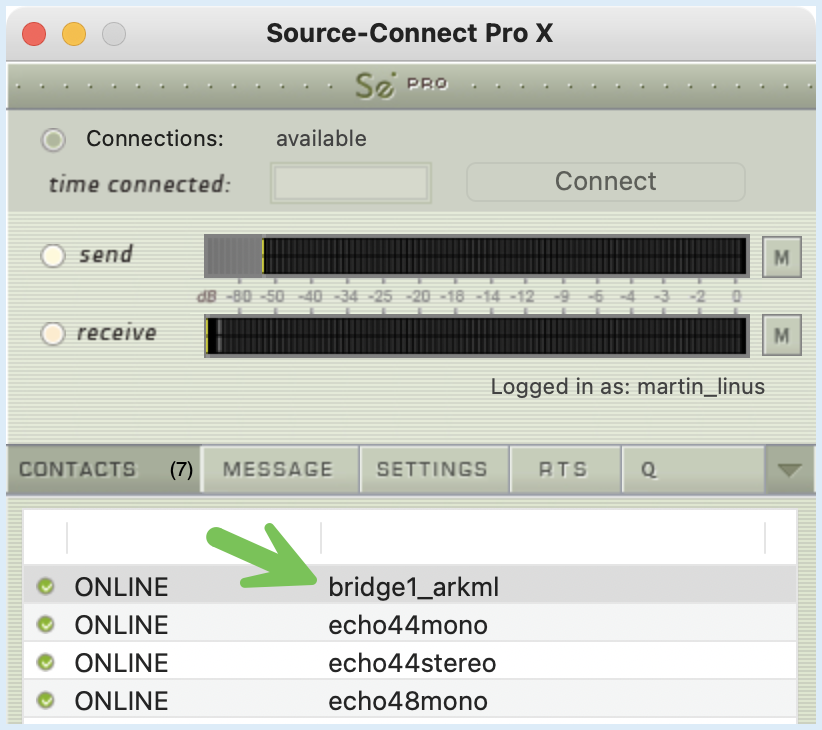Click the bridge1_arkml online status icon
The height and width of the screenshot is (730, 822).
tap(46, 587)
